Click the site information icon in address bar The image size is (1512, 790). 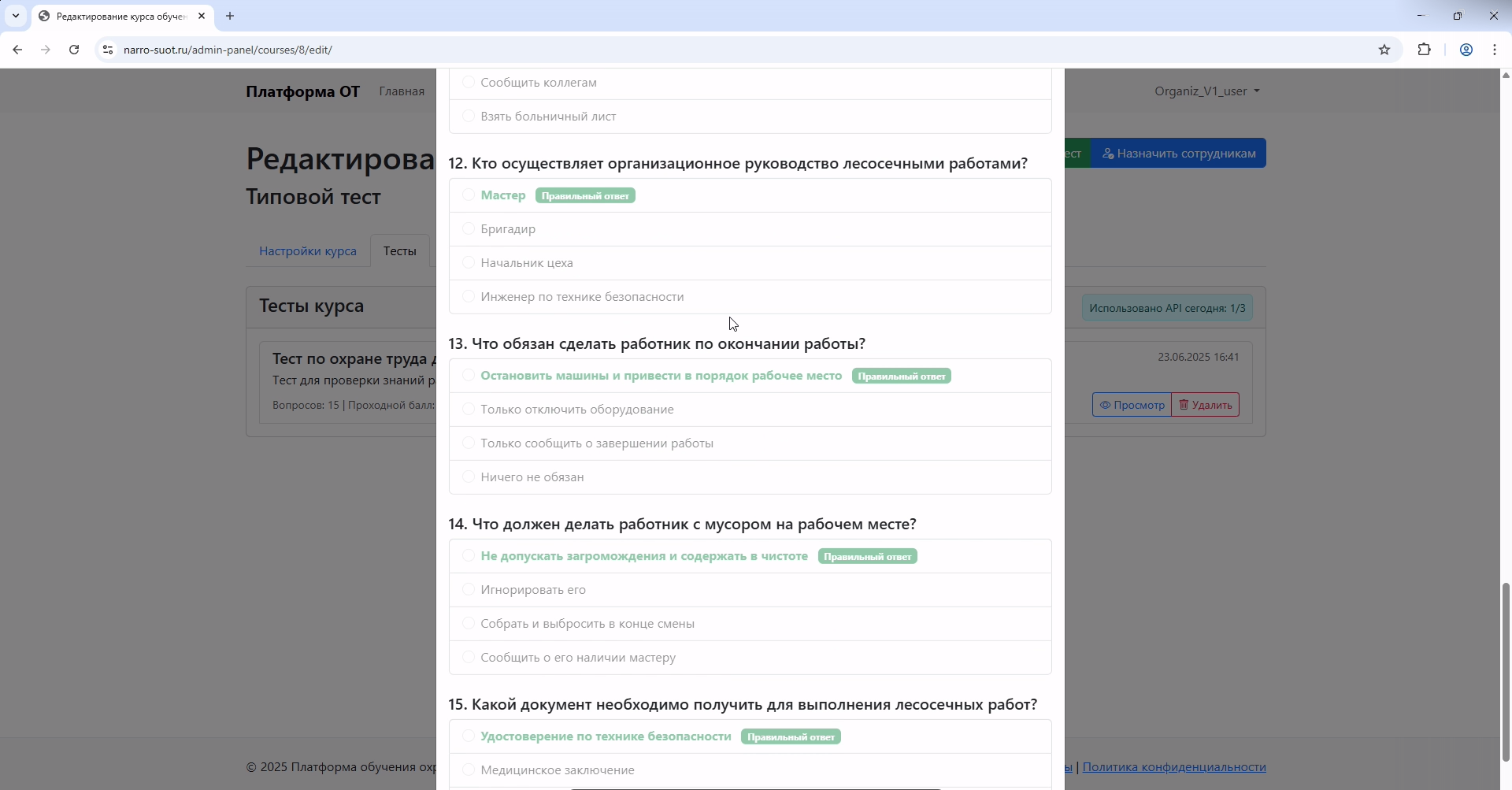pos(108,49)
